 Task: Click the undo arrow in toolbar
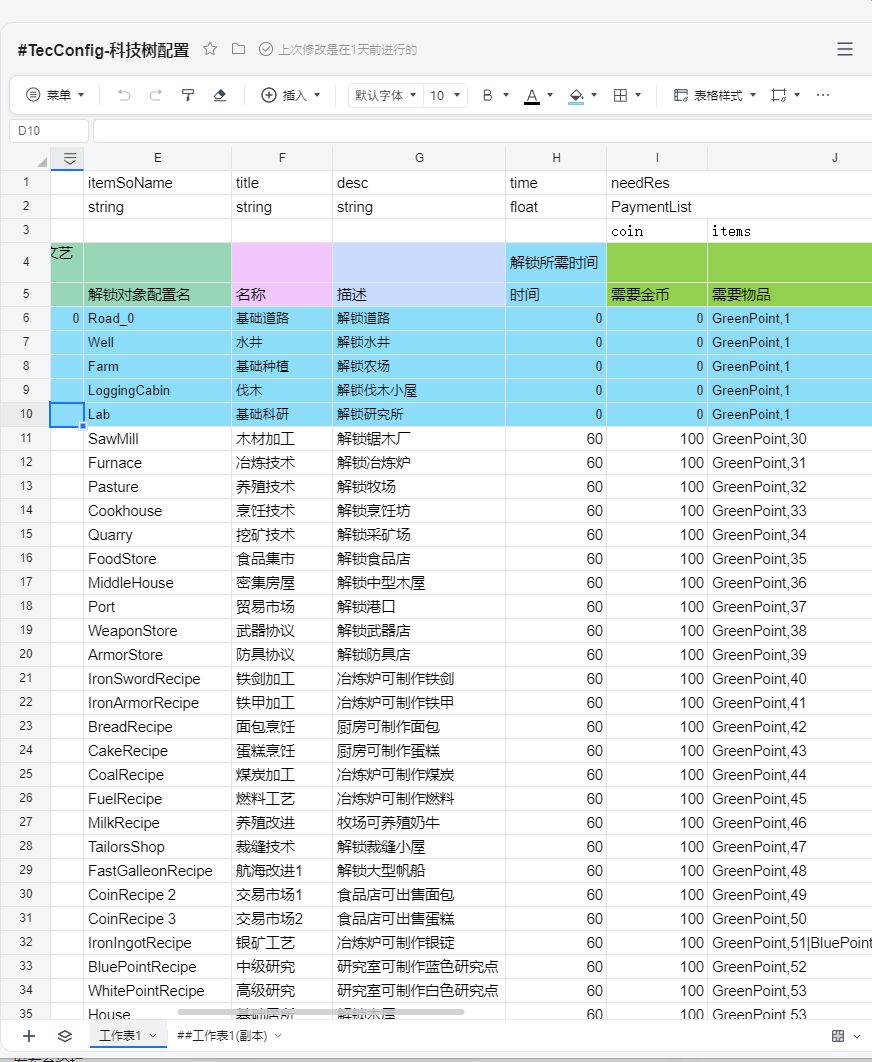124,95
